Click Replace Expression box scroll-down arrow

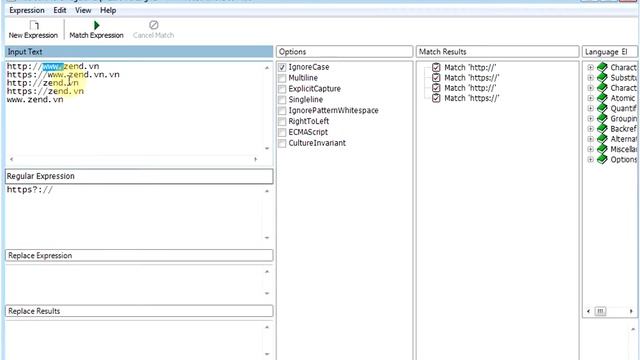click(267, 293)
